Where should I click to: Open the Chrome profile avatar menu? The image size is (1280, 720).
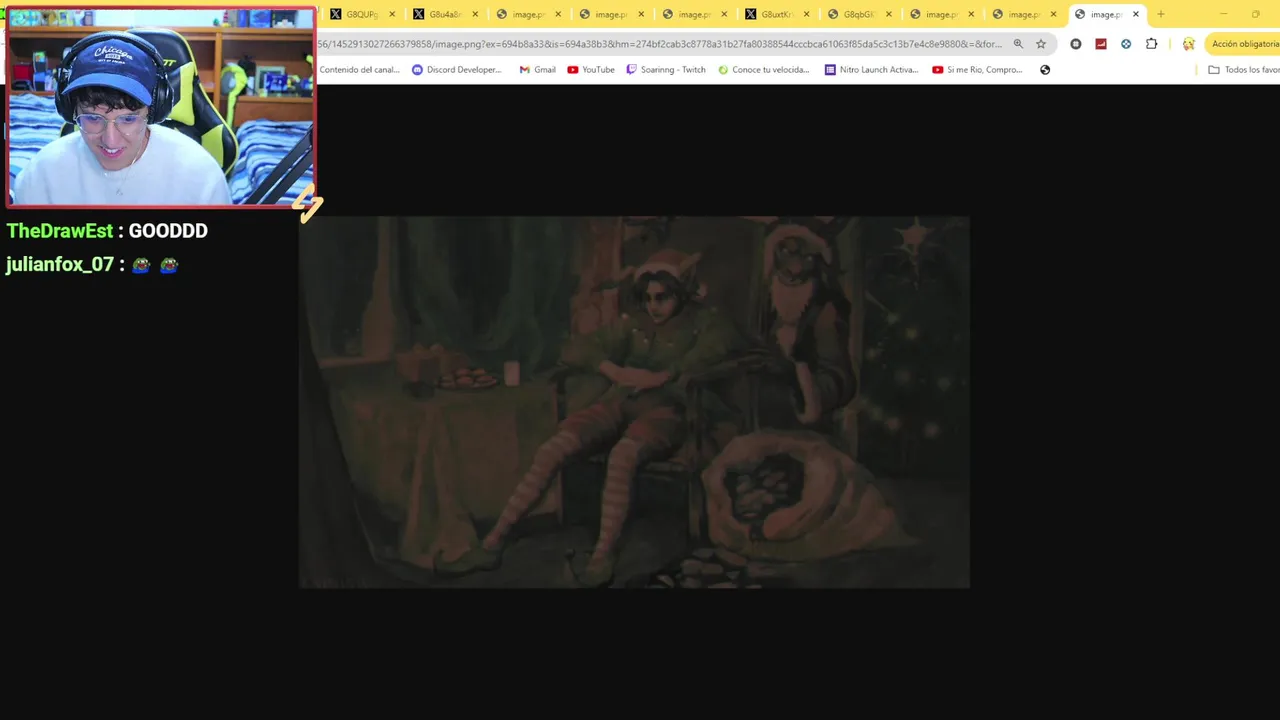click(1188, 44)
